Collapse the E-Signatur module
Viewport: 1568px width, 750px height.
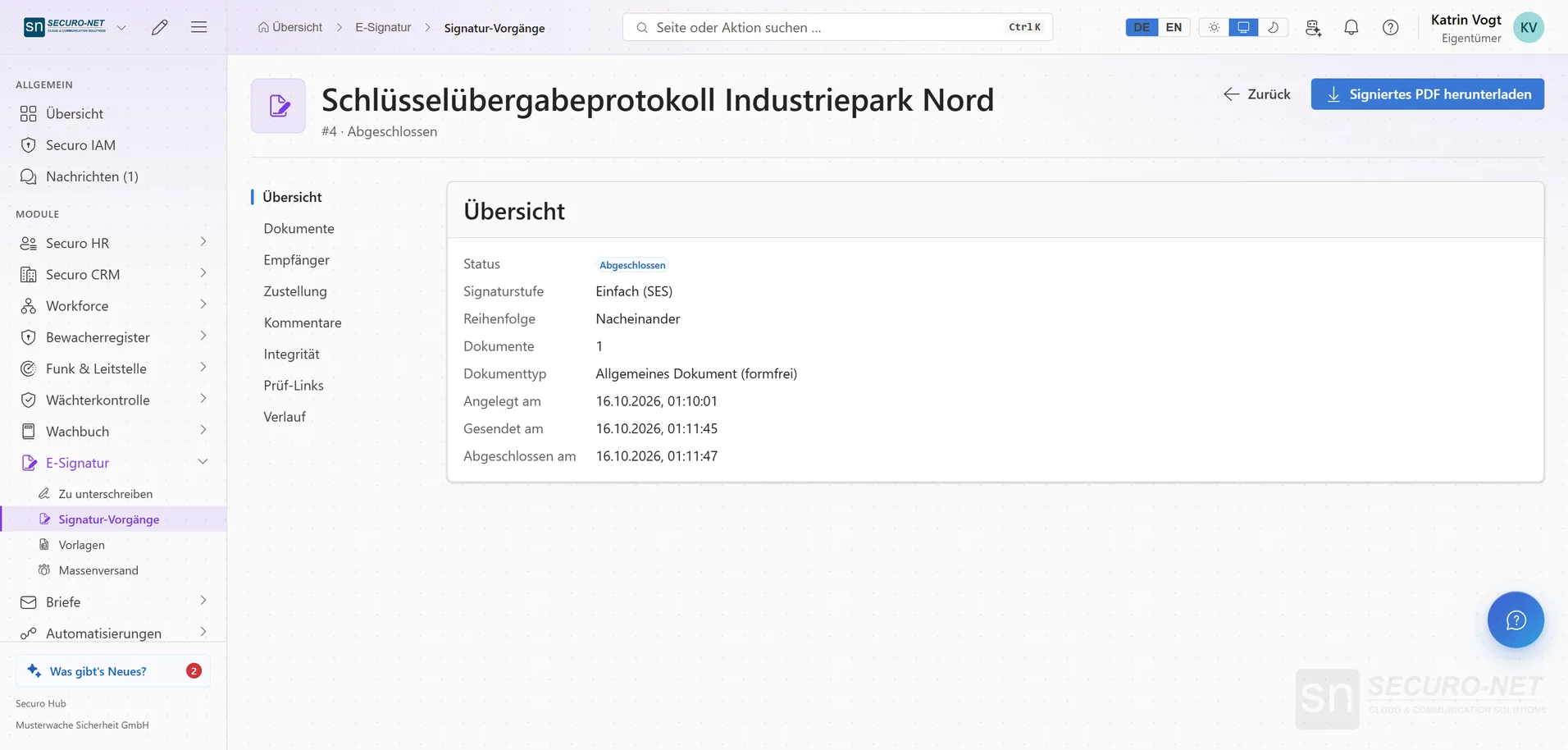click(113, 463)
